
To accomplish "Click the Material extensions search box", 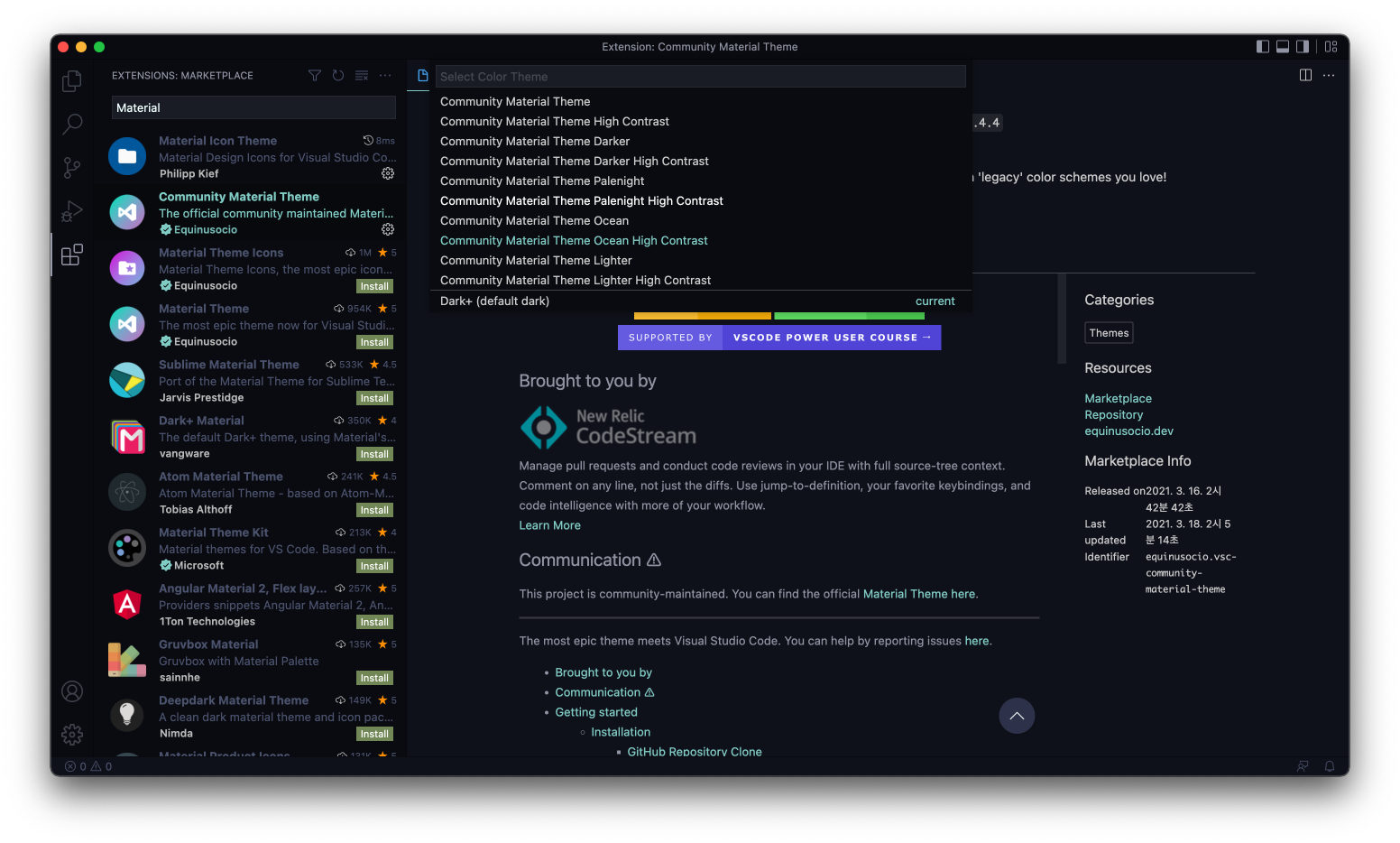I will [253, 107].
